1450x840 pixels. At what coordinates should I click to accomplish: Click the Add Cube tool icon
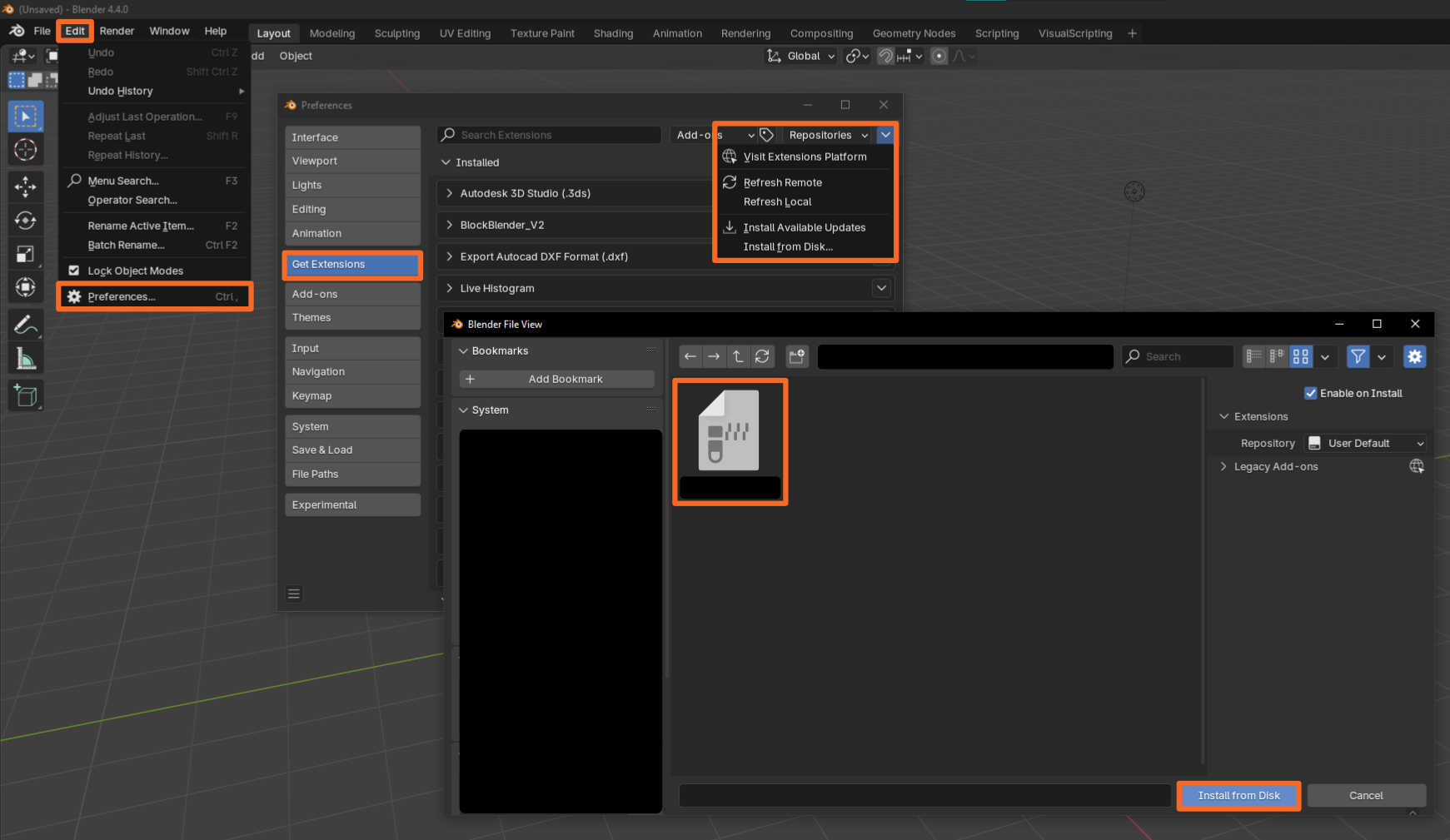[x=25, y=396]
